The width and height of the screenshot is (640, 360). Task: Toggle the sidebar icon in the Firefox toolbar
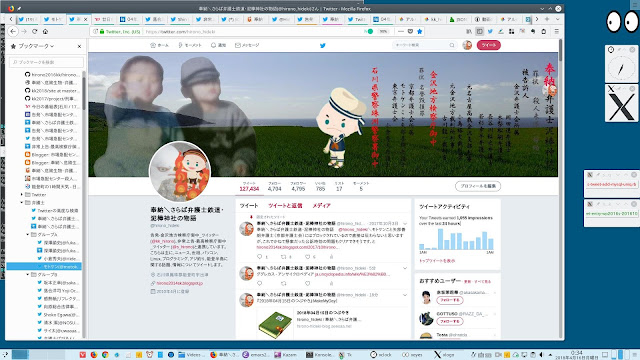(x=480, y=31)
